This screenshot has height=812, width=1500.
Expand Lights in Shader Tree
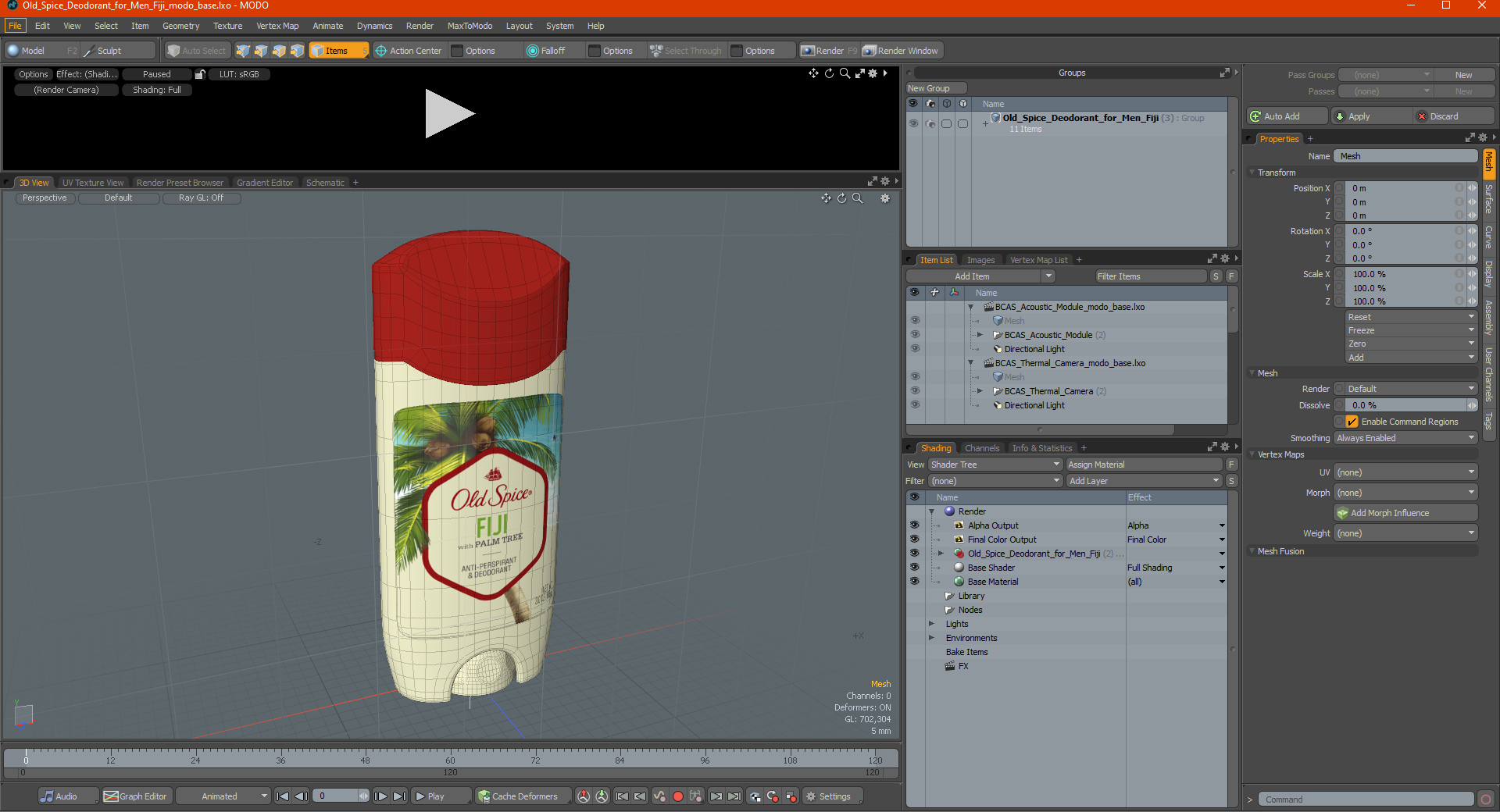coord(931,624)
